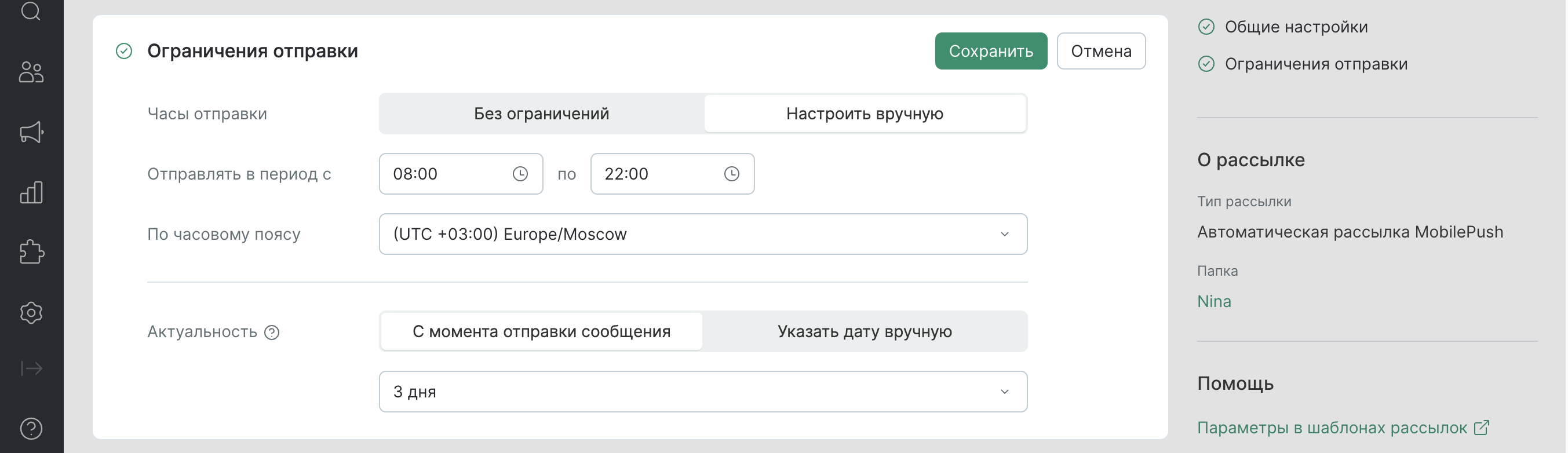Click the right-panel check icon next to Ограничения отправки

point(1206,64)
